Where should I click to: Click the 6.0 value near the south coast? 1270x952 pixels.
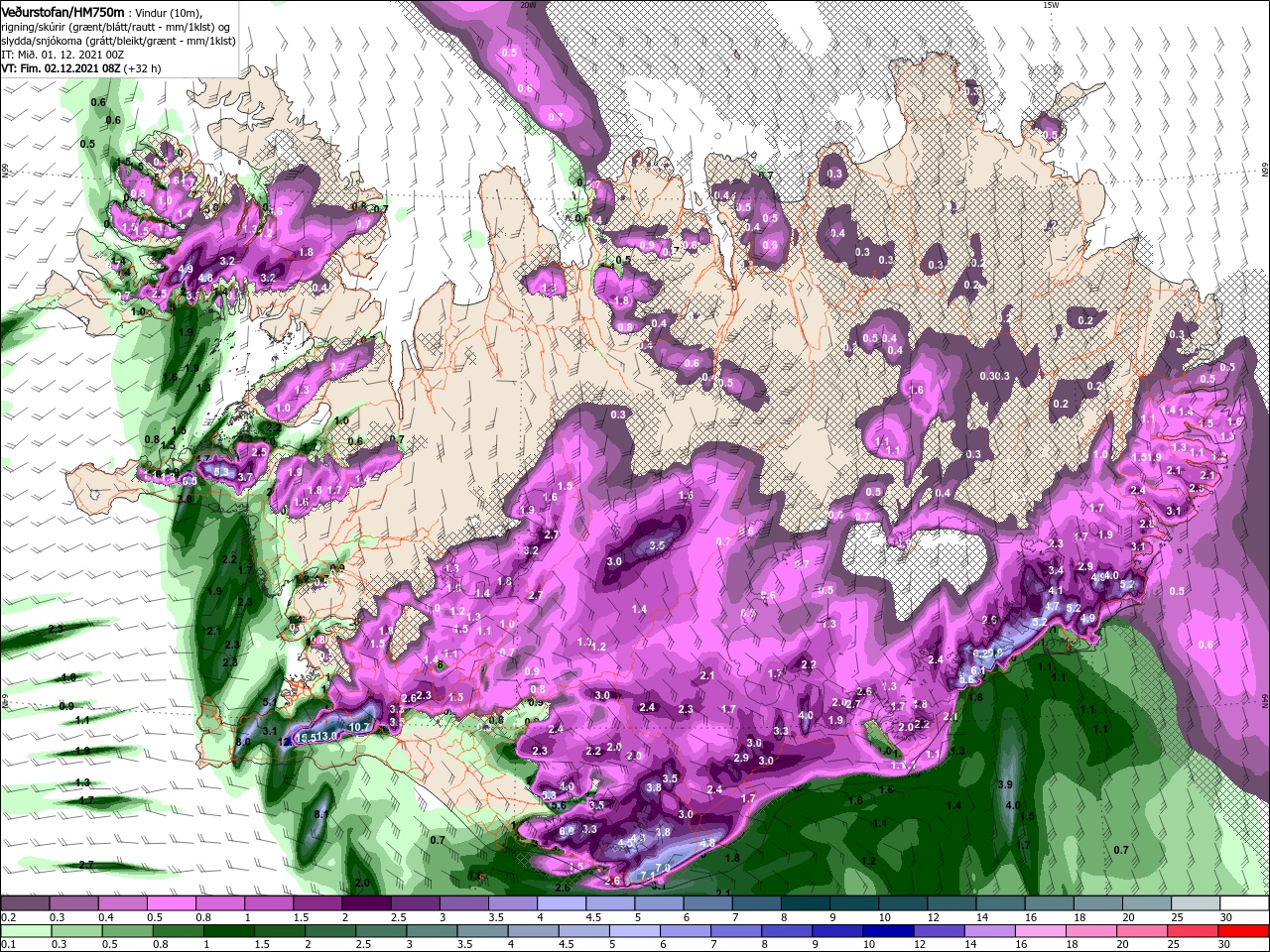pos(567,831)
